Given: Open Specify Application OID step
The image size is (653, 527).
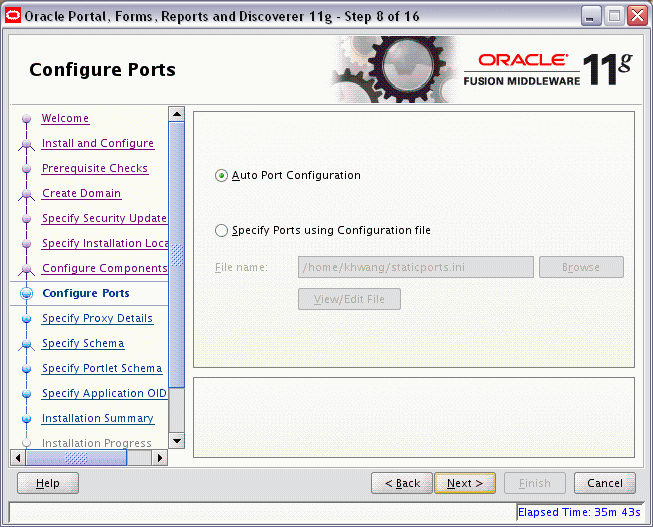Looking at the screenshot, I should click(x=104, y=393).
